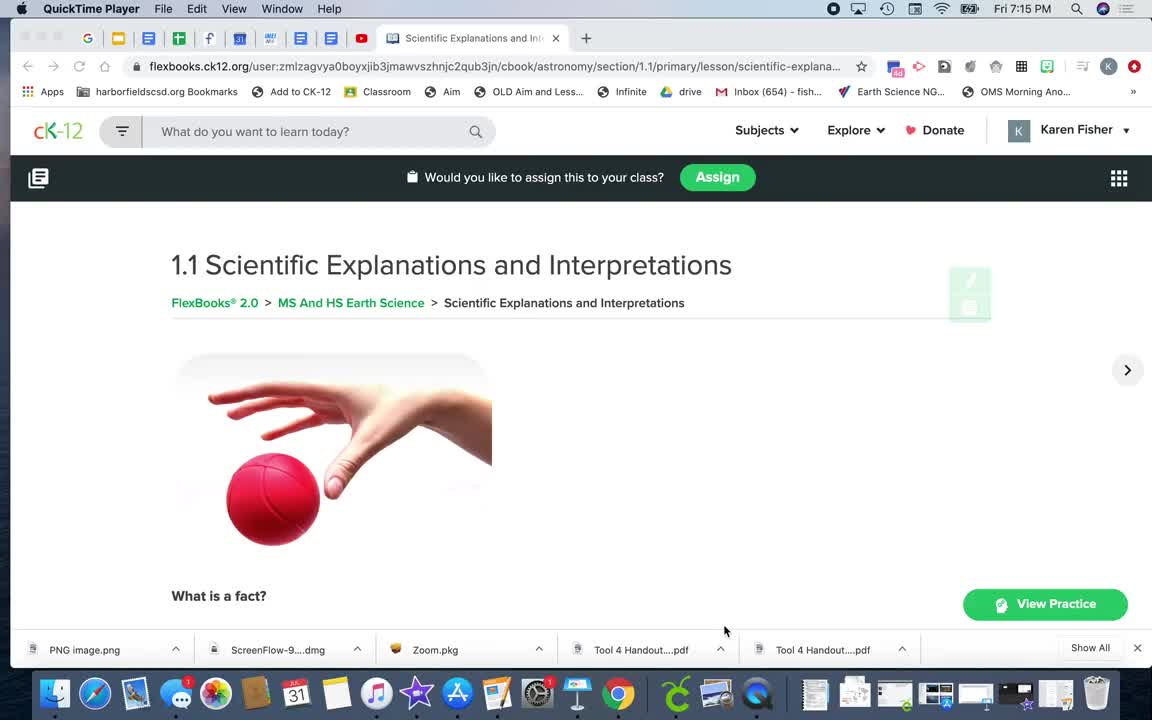Click the next arrow on the lesson image

[1127, 370]
